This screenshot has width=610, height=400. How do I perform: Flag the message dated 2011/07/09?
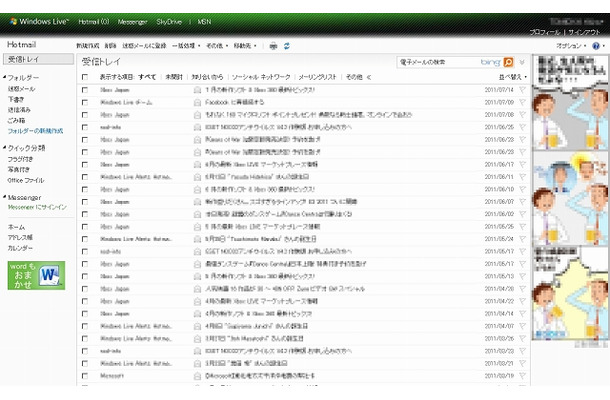522,102
